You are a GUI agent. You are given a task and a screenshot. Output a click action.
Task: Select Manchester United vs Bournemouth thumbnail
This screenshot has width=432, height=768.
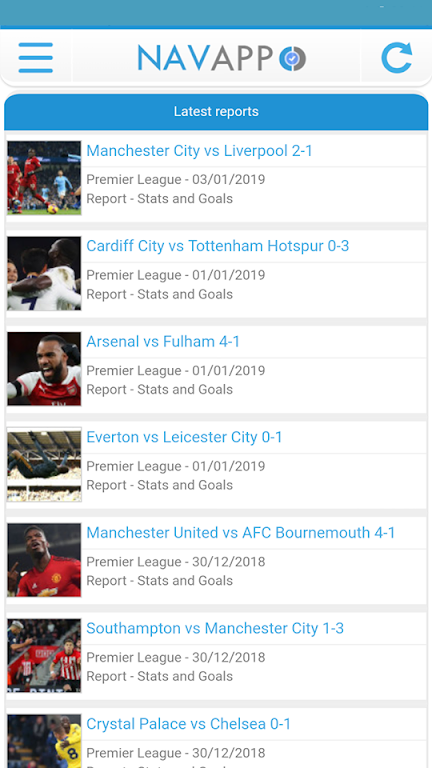44,560
